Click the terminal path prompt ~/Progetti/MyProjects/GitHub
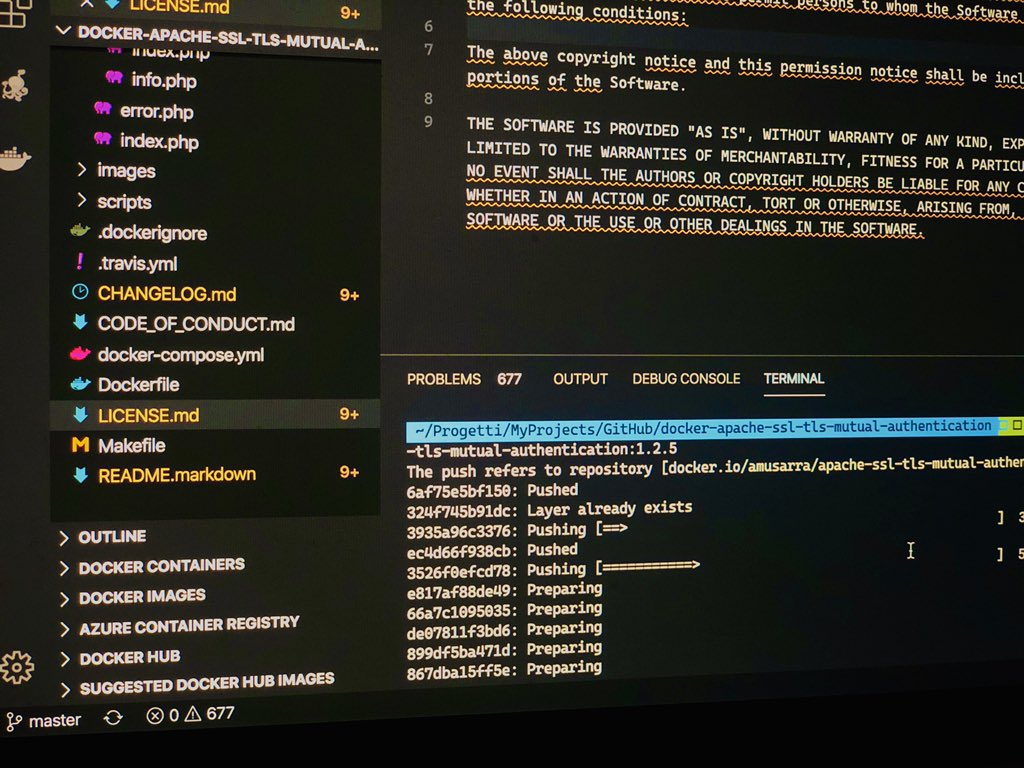Screen dimensions: 1024x768 702,428
